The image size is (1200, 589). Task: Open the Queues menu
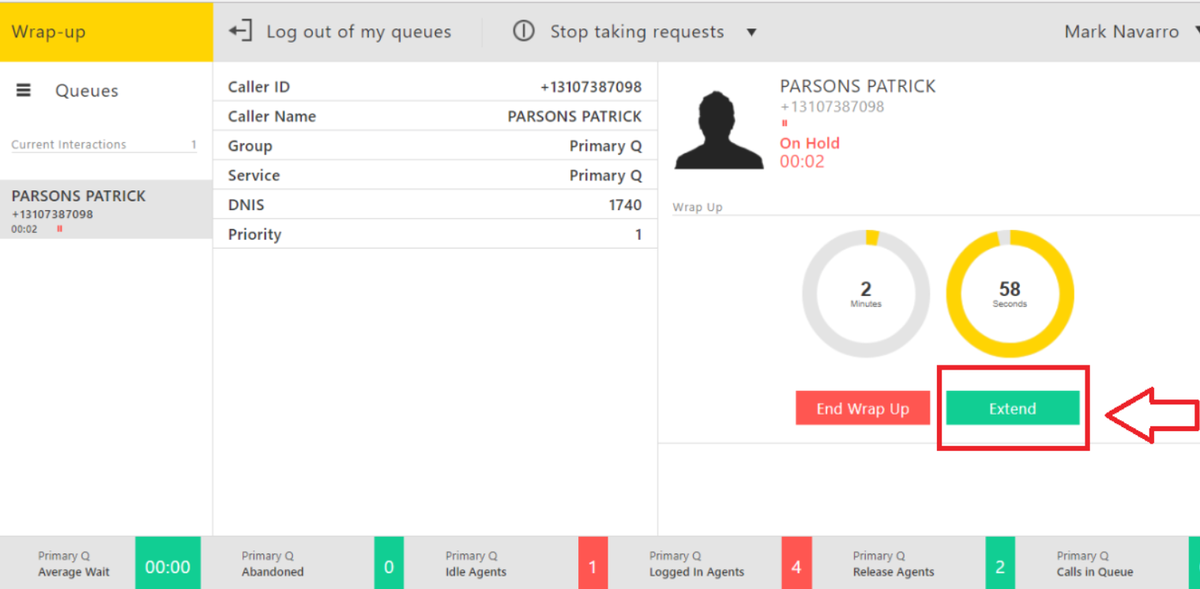click(x=87, y=91)
